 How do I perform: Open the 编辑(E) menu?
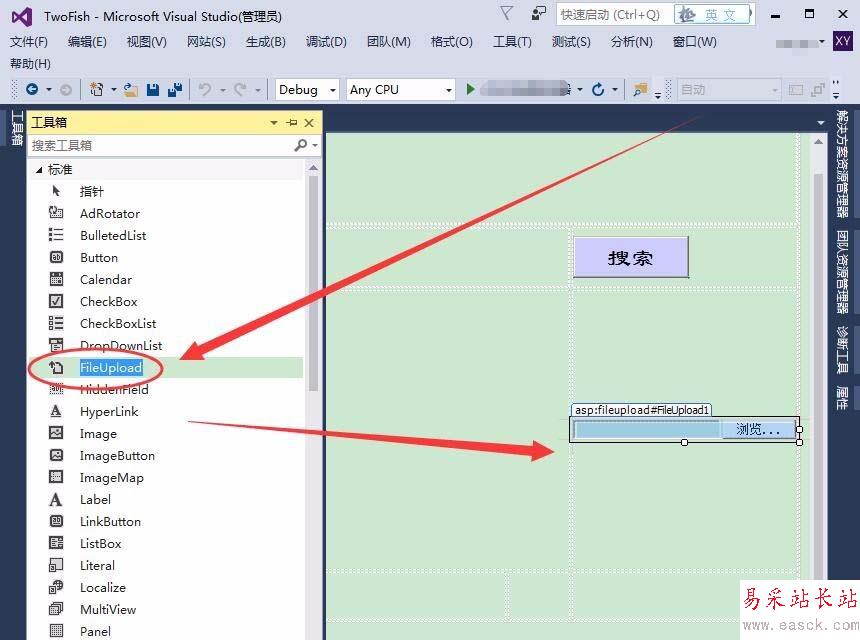pyautogui.click(x=87, y=42)
